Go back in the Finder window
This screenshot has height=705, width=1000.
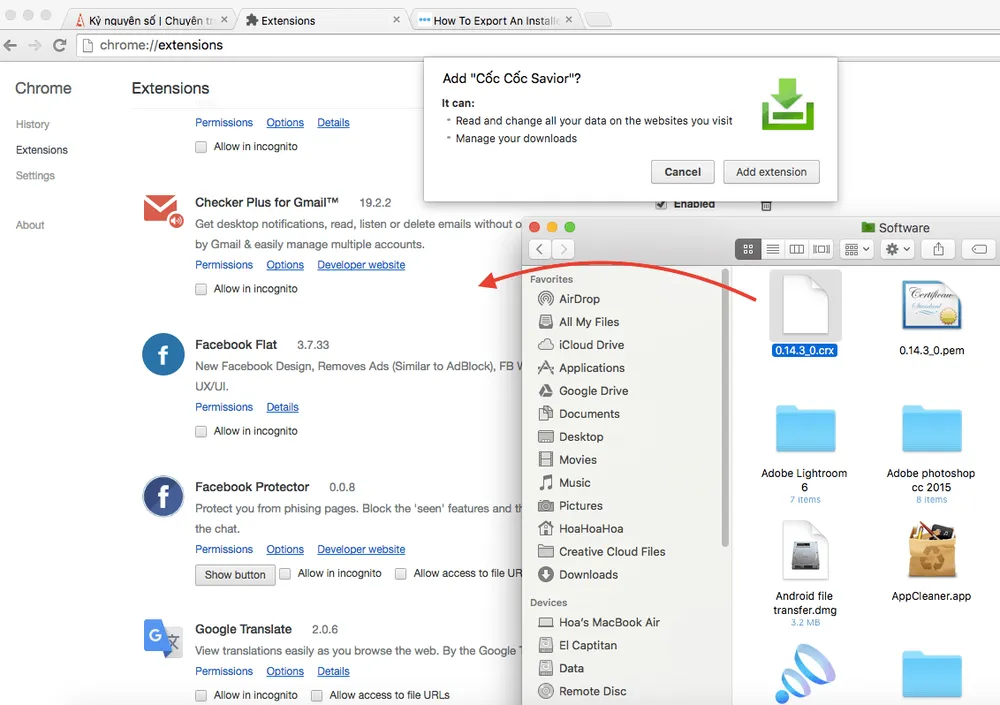tap(540, 249)
